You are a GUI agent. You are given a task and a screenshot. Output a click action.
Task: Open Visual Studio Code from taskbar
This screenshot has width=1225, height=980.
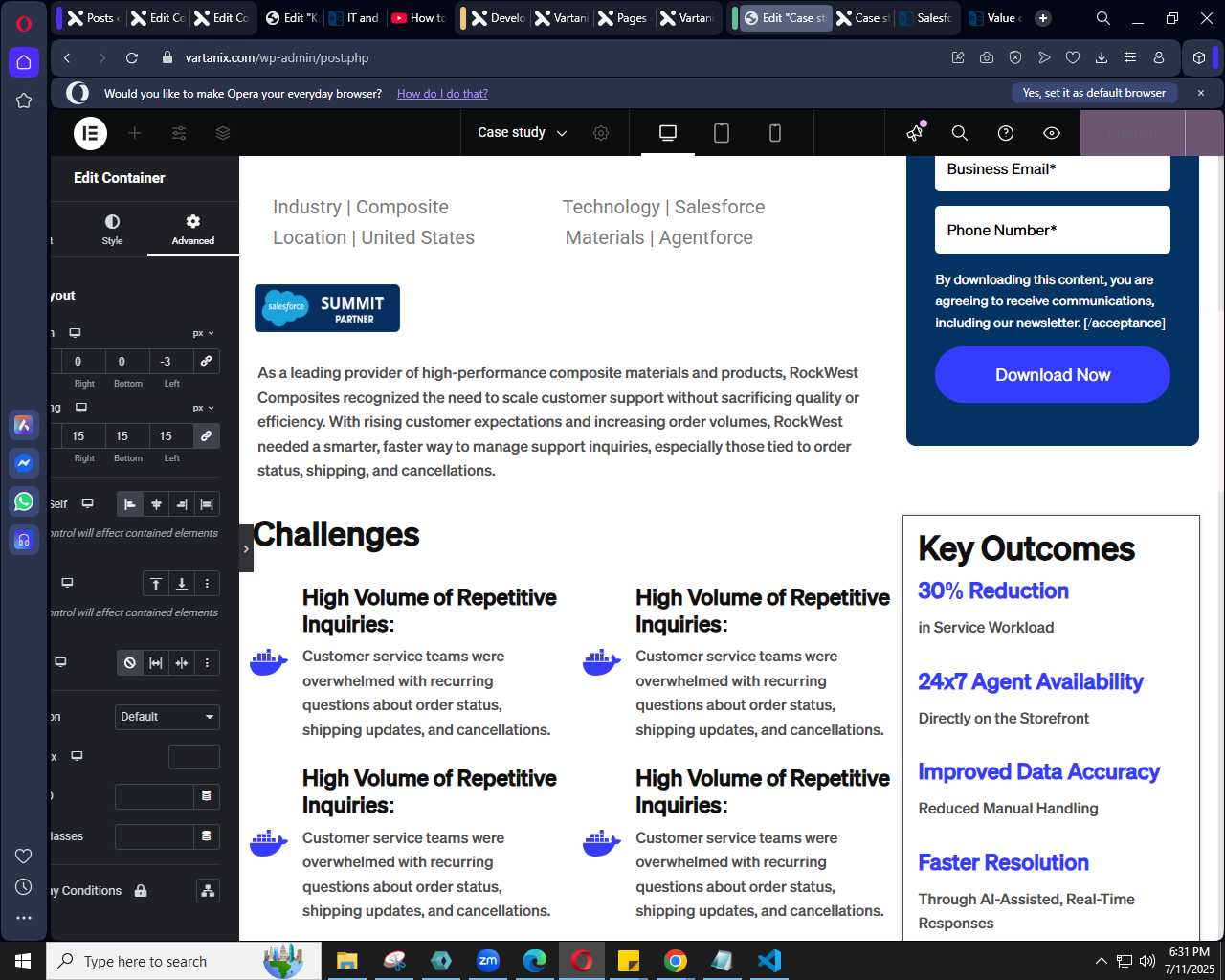point(768,960)
